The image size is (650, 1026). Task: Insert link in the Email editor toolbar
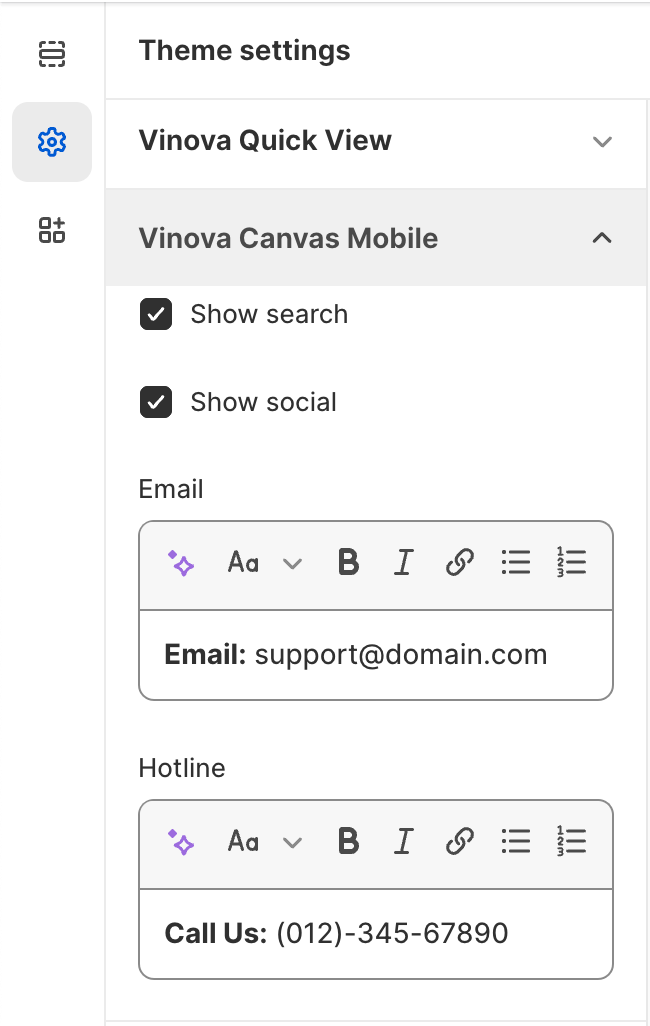[459, 563]
